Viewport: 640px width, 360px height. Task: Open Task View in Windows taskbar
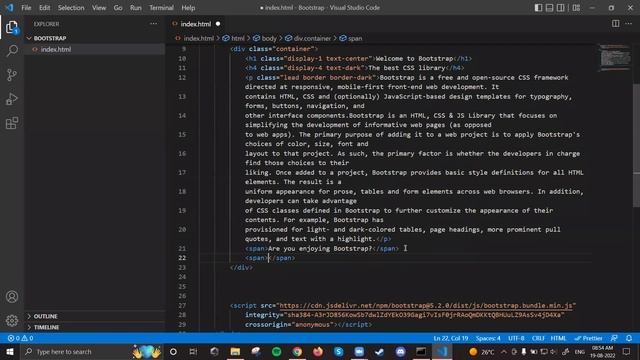(x=193, y=351)
